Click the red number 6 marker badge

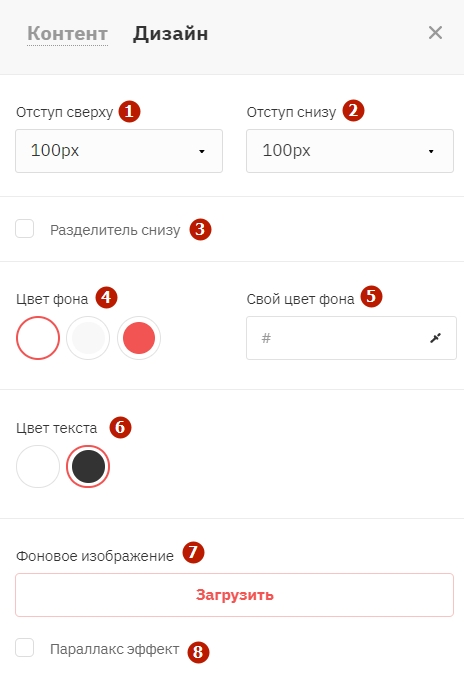pyautogui.click(x=120, y=427)
